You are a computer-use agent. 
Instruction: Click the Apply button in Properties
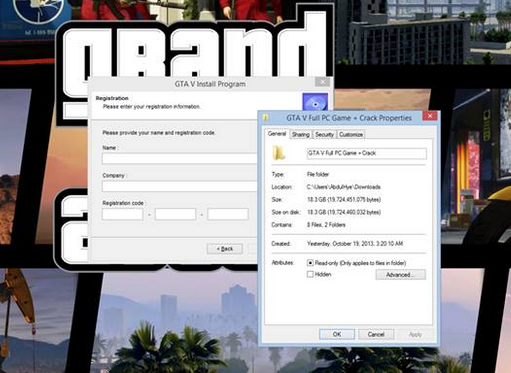click(415, 334)
